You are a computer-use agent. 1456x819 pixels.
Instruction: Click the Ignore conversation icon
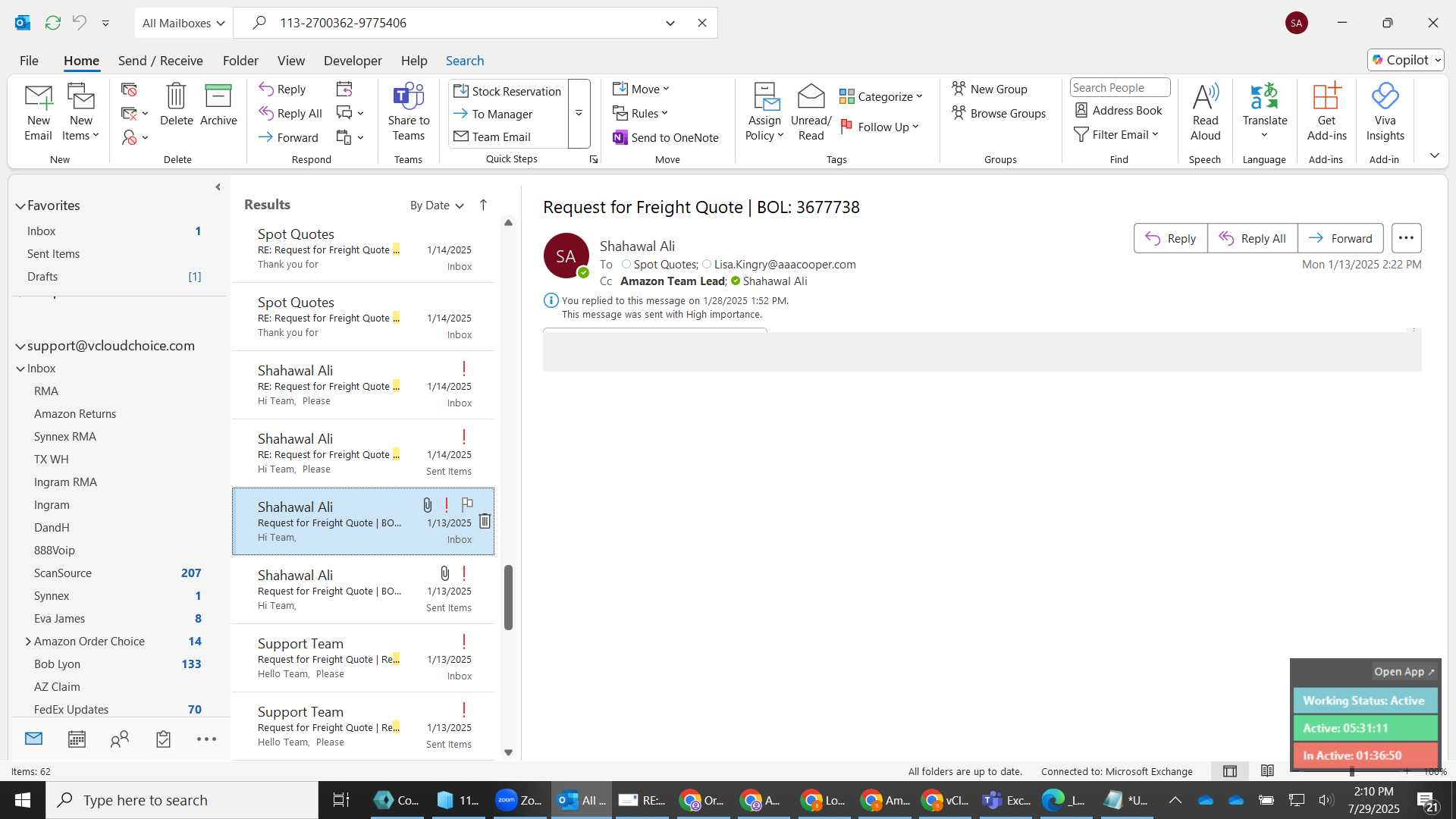130,90
